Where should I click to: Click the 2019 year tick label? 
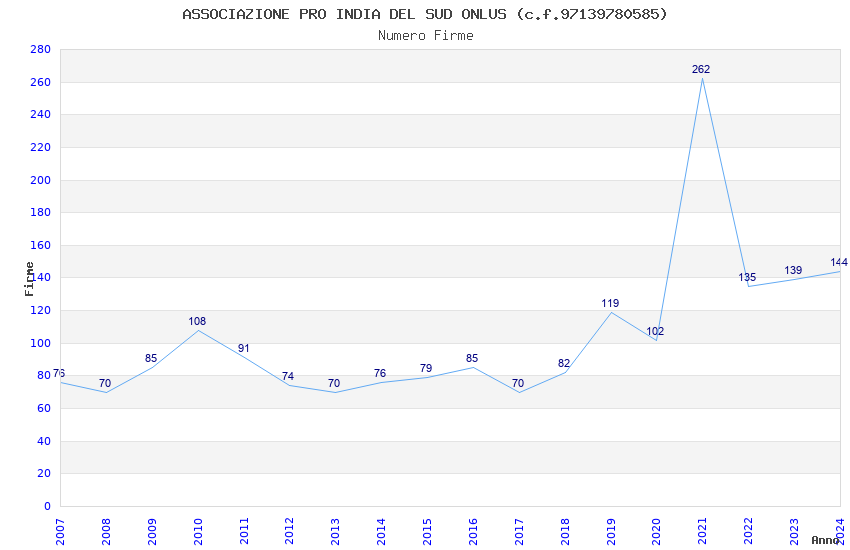(611, 531)
